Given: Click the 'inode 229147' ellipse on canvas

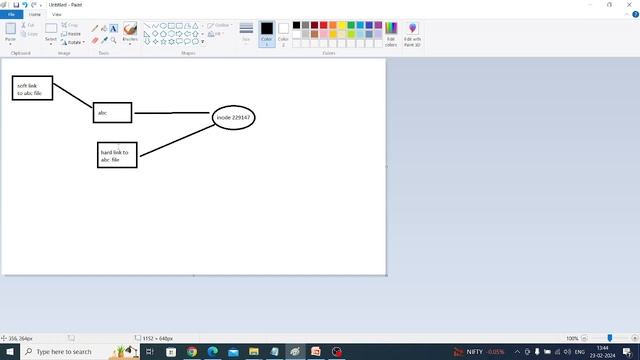Looking at the screenshot, I should [233, 118].
